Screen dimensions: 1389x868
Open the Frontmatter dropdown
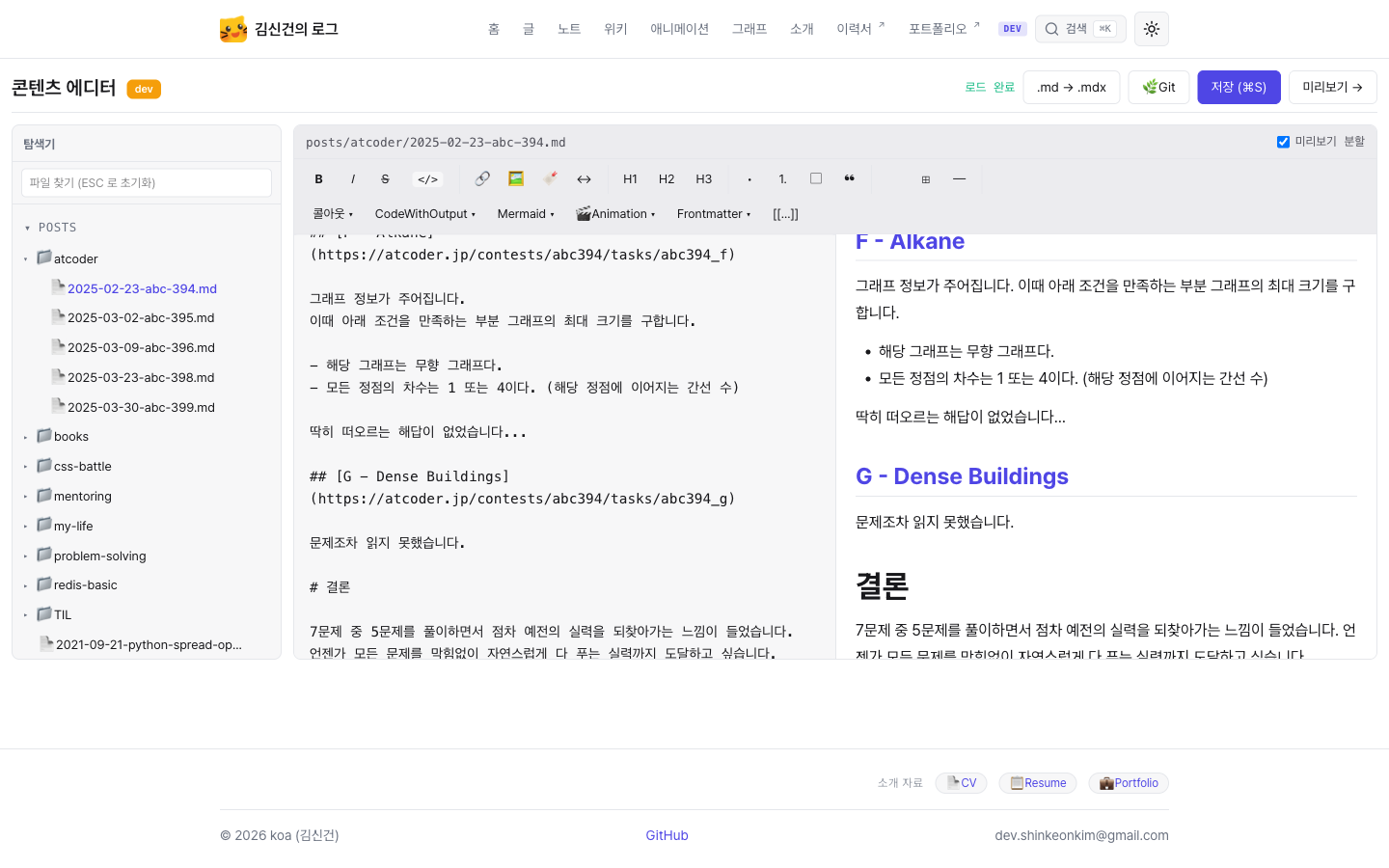click(714, 214)
